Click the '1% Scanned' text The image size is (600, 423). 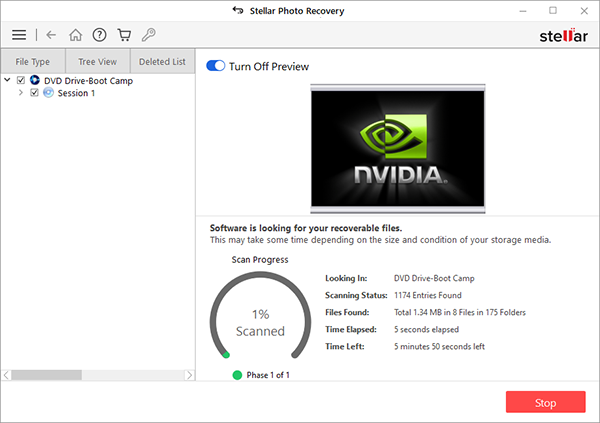[260, 323]
